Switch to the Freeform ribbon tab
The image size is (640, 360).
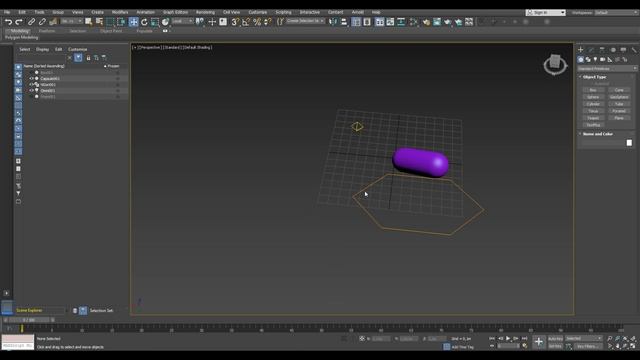coord(47,31)
